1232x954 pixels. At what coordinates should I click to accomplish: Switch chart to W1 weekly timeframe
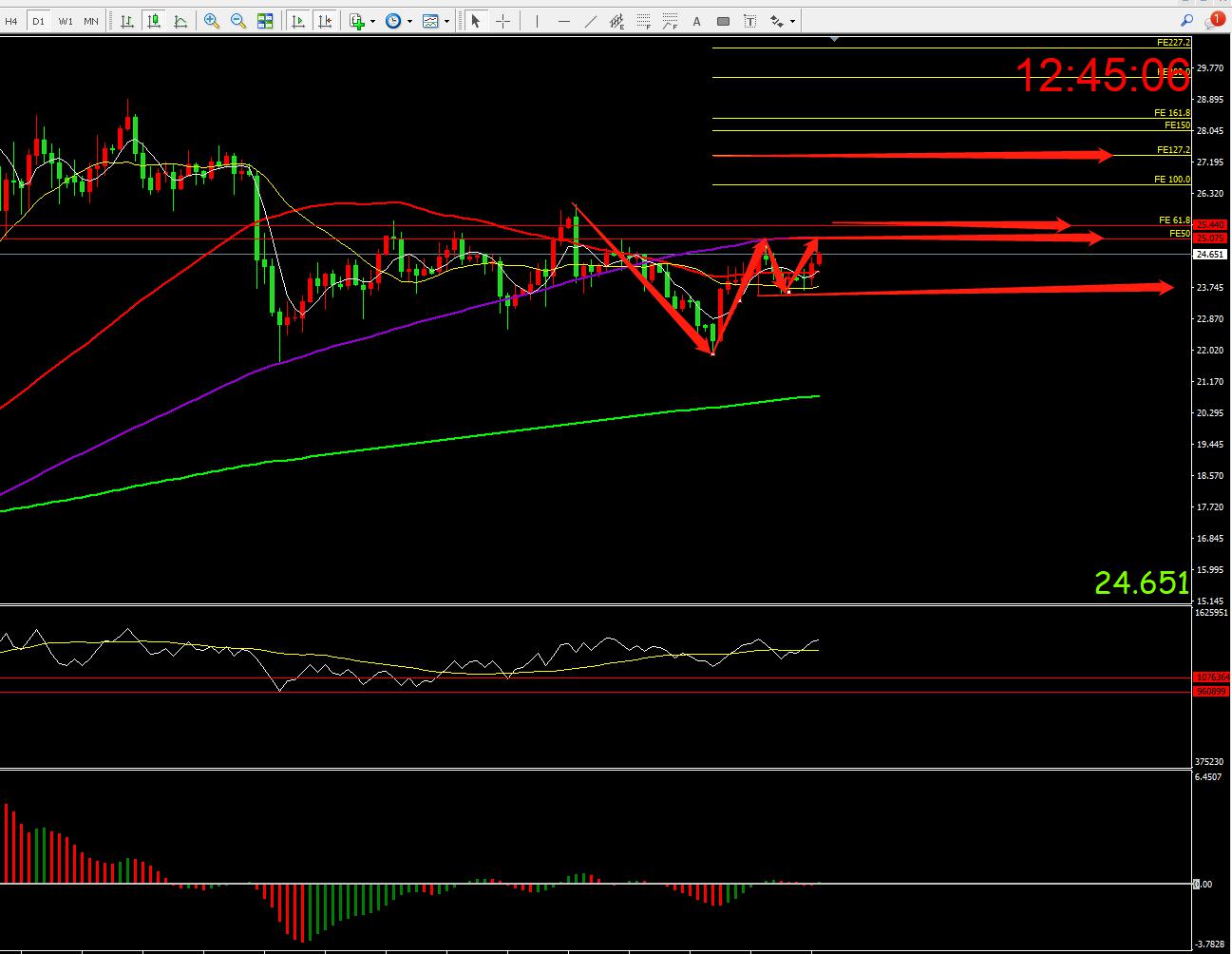(65, 20)
